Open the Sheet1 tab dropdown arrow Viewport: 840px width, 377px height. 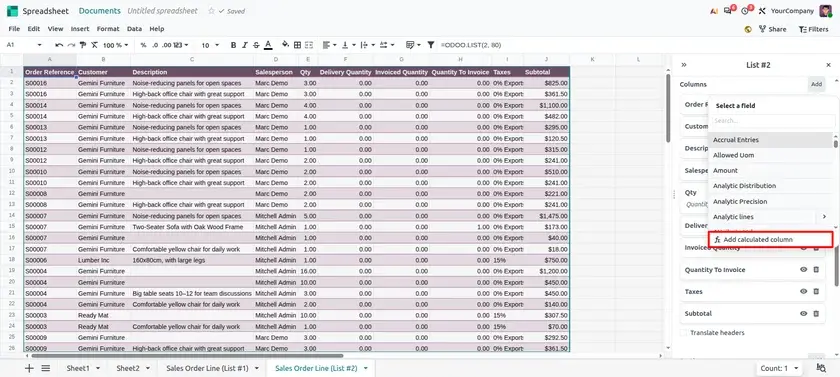point(98,368)
